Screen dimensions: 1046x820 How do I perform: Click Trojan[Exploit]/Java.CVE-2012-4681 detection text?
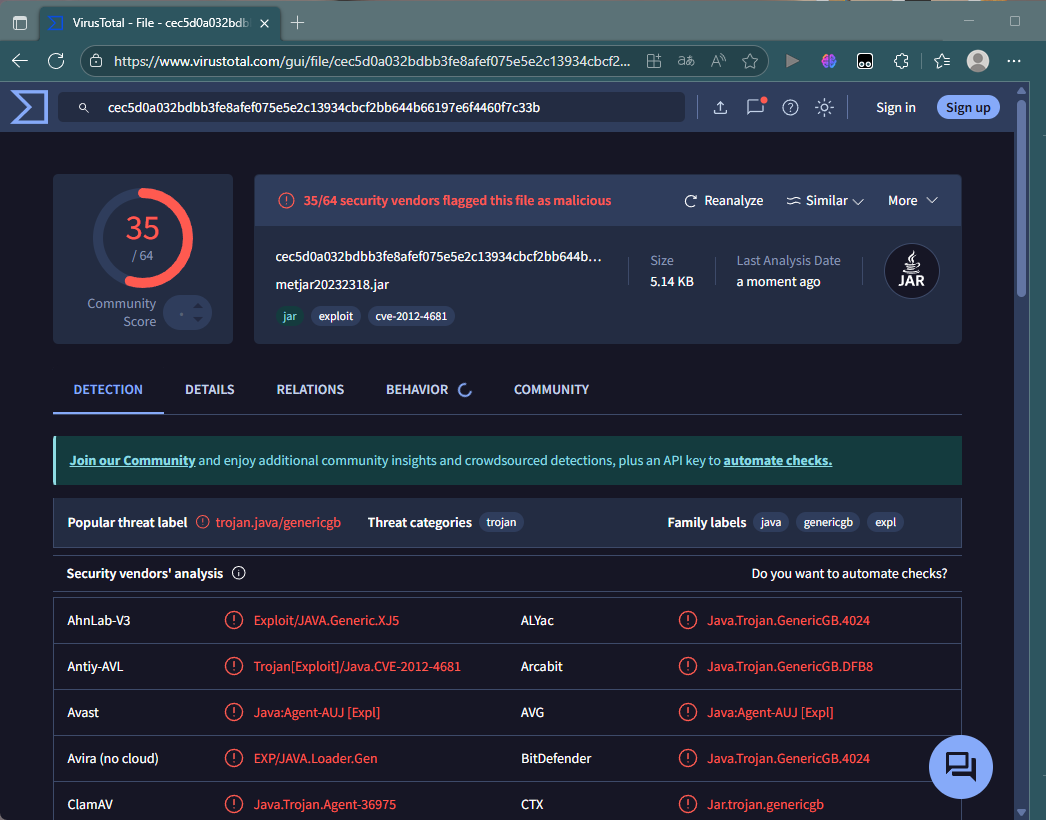tap(357, 666)
